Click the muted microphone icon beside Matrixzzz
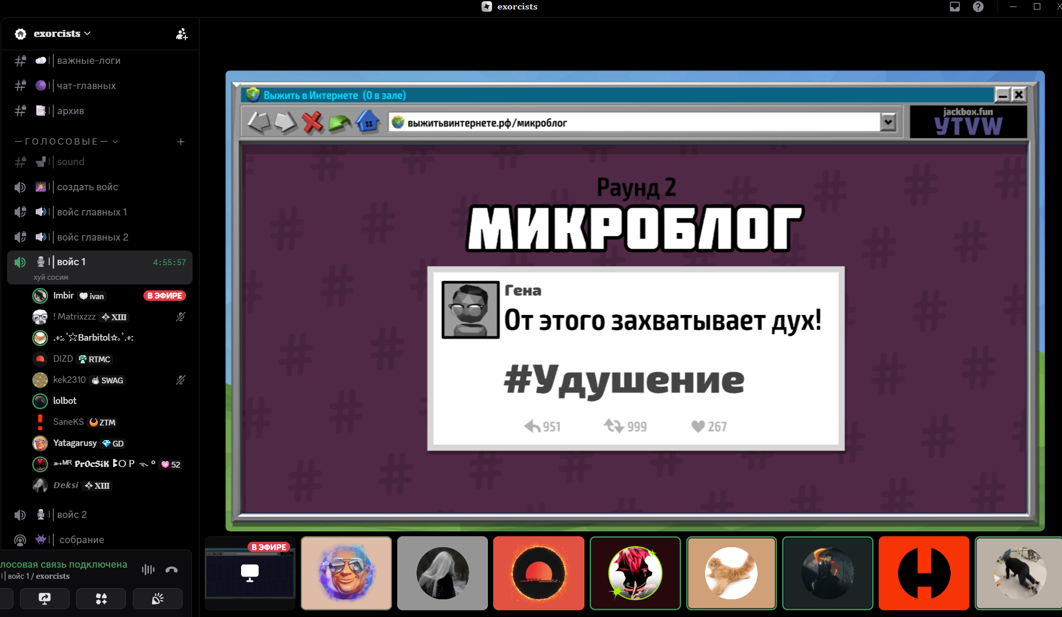The height and width of the screenshot is (617, 1062). pyautogui.click(x=181, y=316)
